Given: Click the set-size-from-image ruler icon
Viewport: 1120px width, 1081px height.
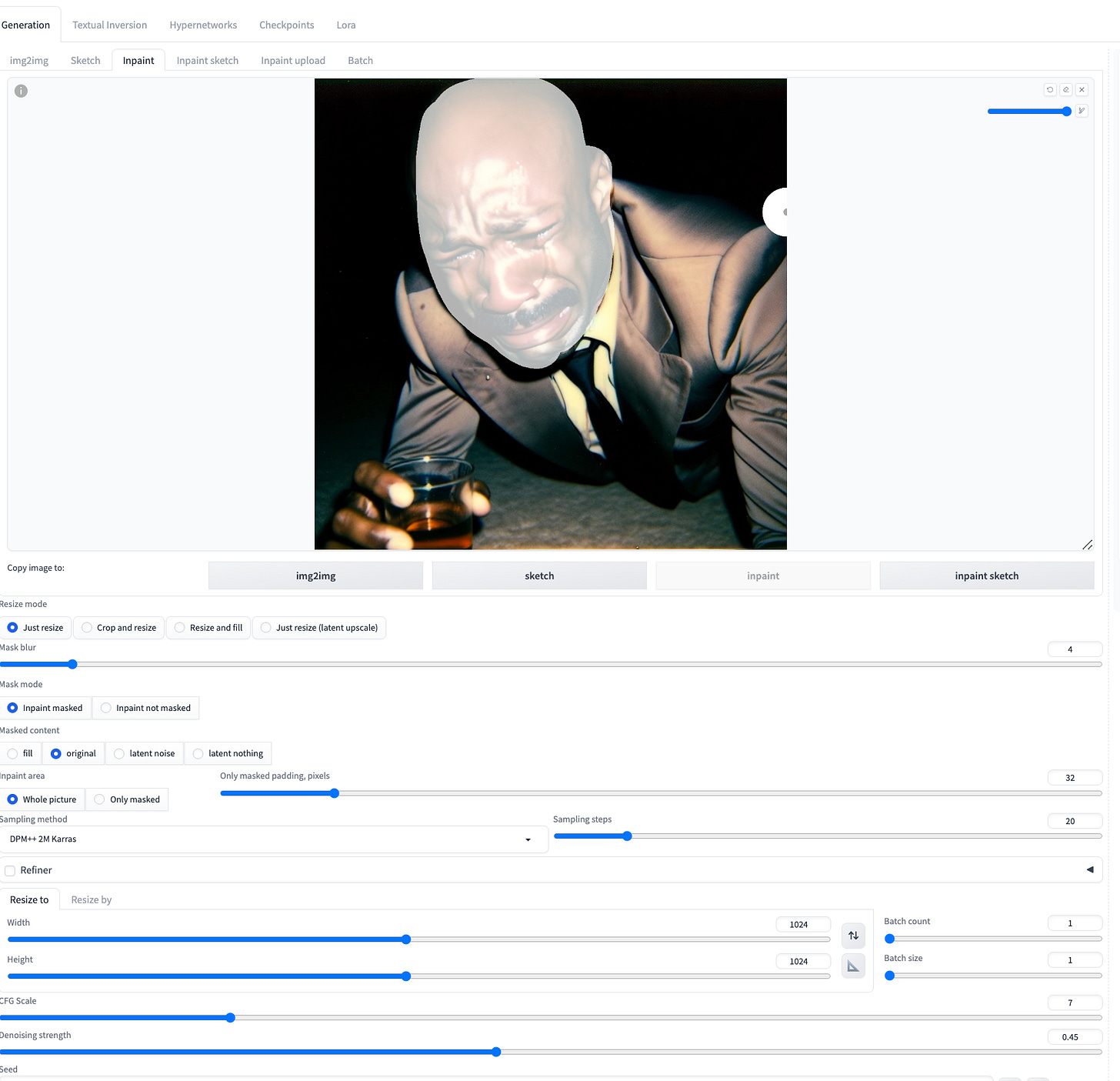Looking at the screenshot, I should point(853,966).
